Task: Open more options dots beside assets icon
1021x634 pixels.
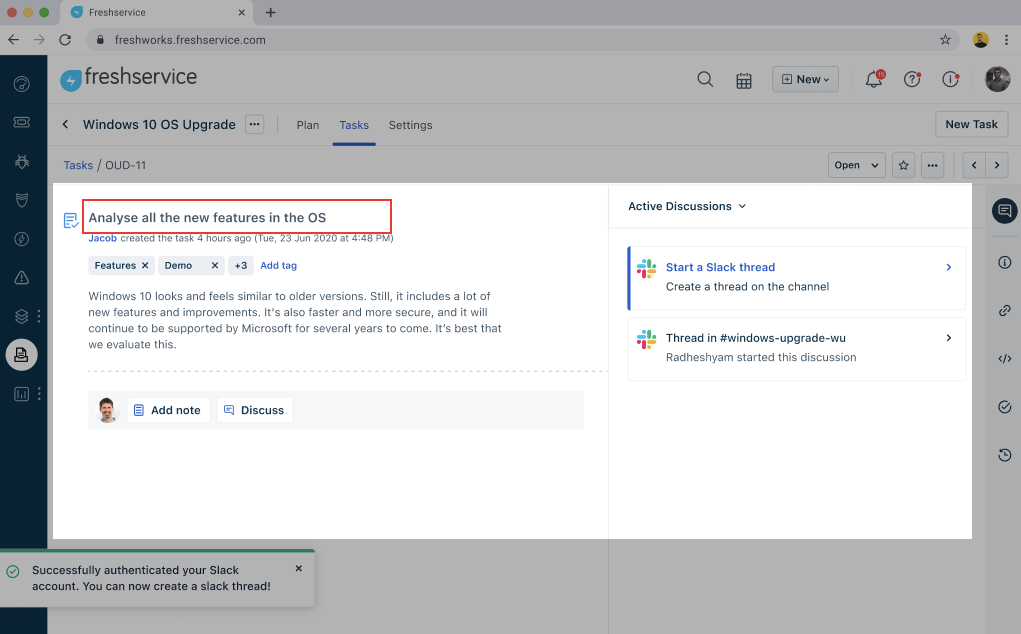Action: tap(39, 316)
